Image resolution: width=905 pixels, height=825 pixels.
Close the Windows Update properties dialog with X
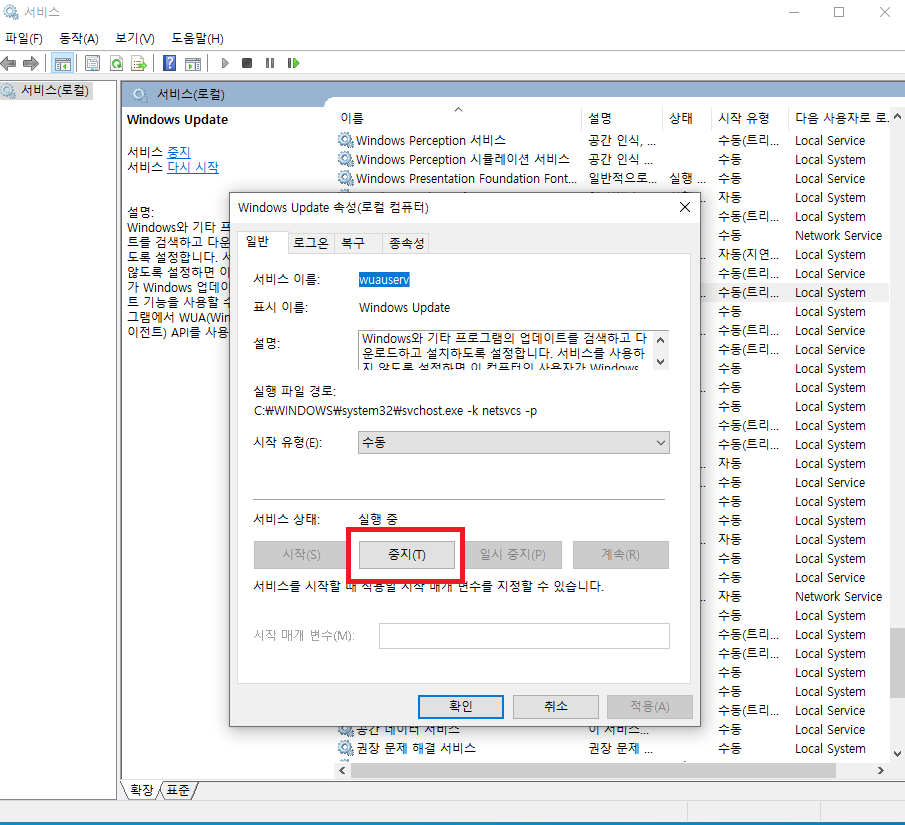point(685,207)
